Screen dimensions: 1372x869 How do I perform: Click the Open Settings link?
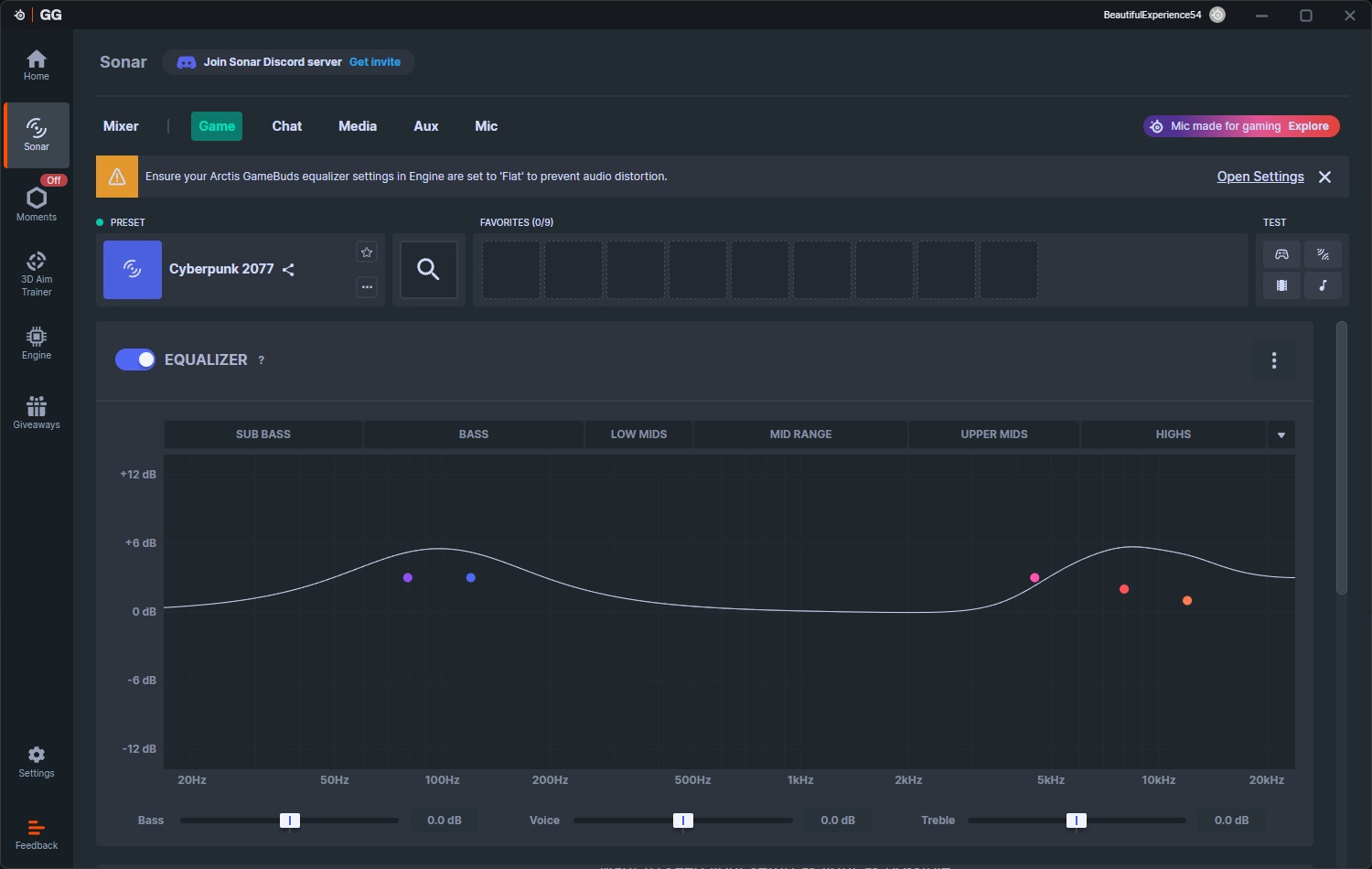click(1259, 177)
